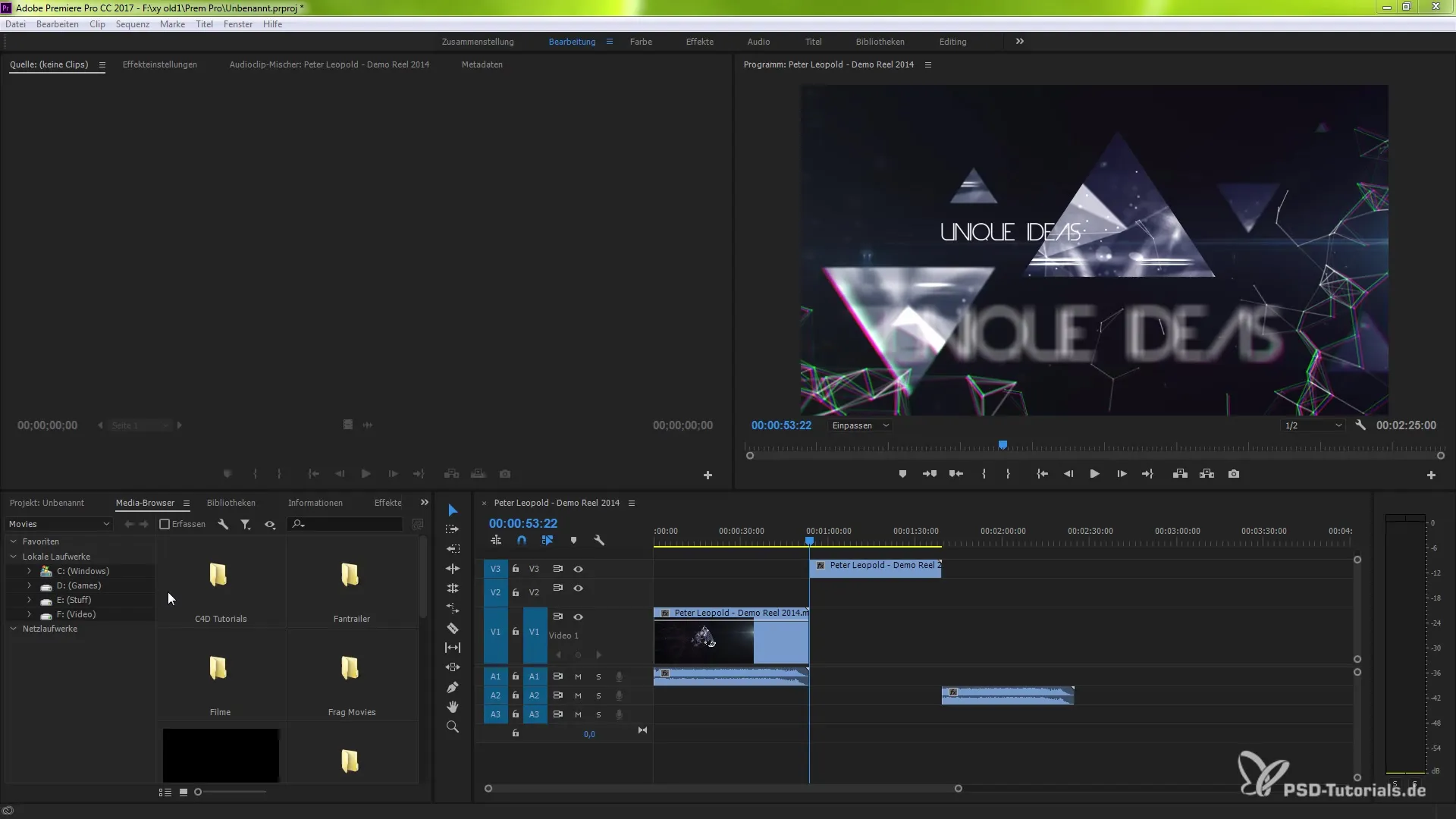This screenshot has height=819, width=1456.
Task: Select the Pen tool
Action: pos(453,687)
